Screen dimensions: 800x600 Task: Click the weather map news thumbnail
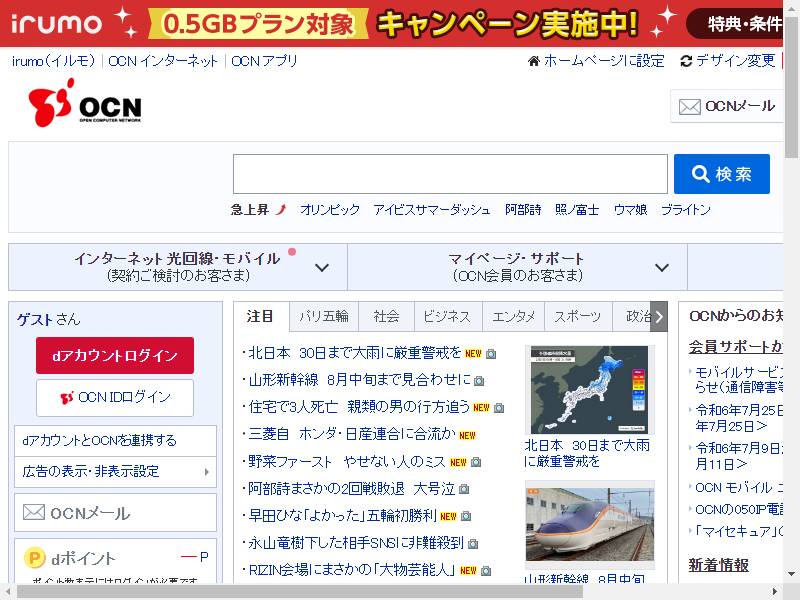click(589, 390)
